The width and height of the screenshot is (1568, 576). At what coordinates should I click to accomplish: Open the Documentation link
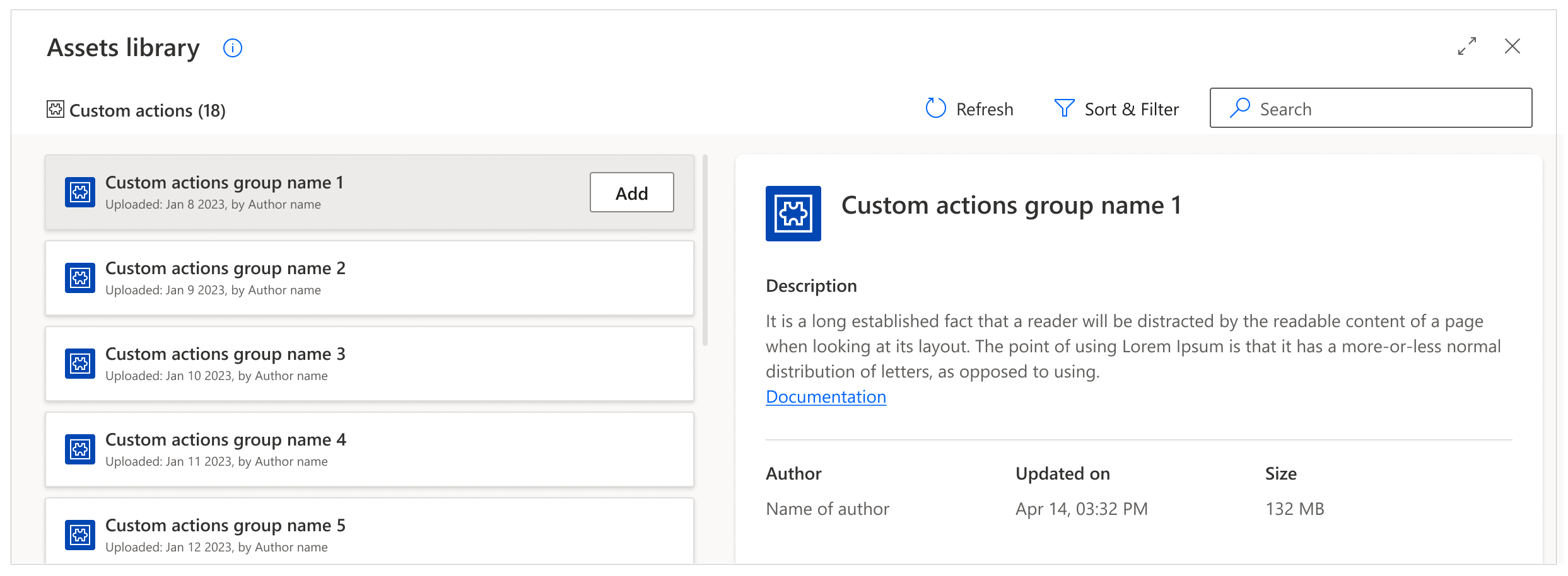click(x=826, y=396)
